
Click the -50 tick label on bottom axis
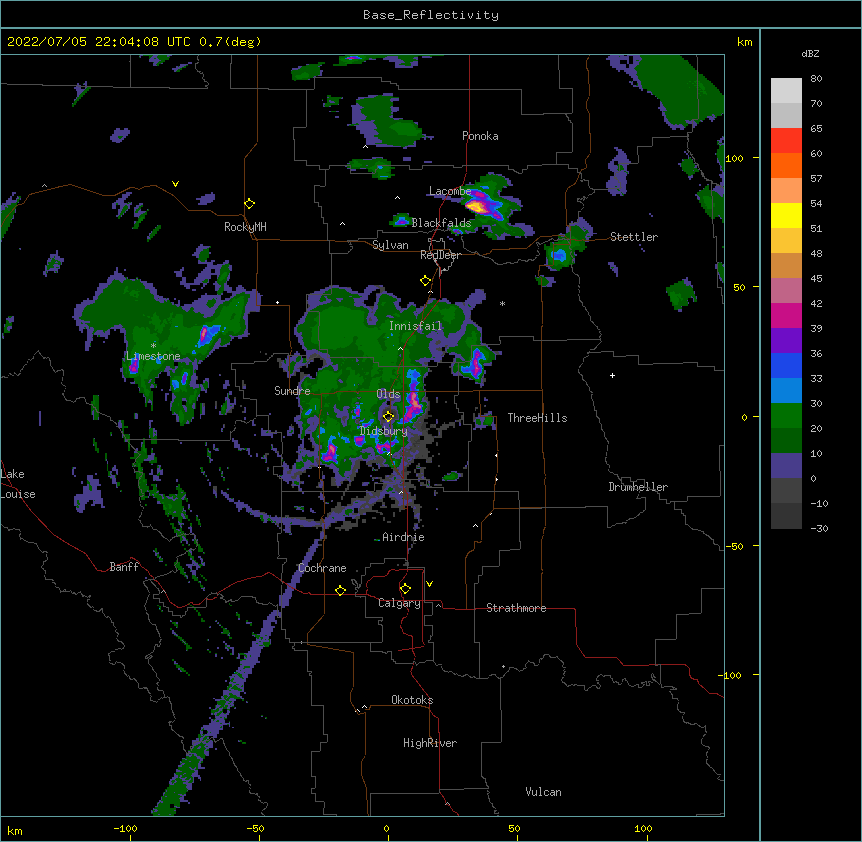[255, 828]
